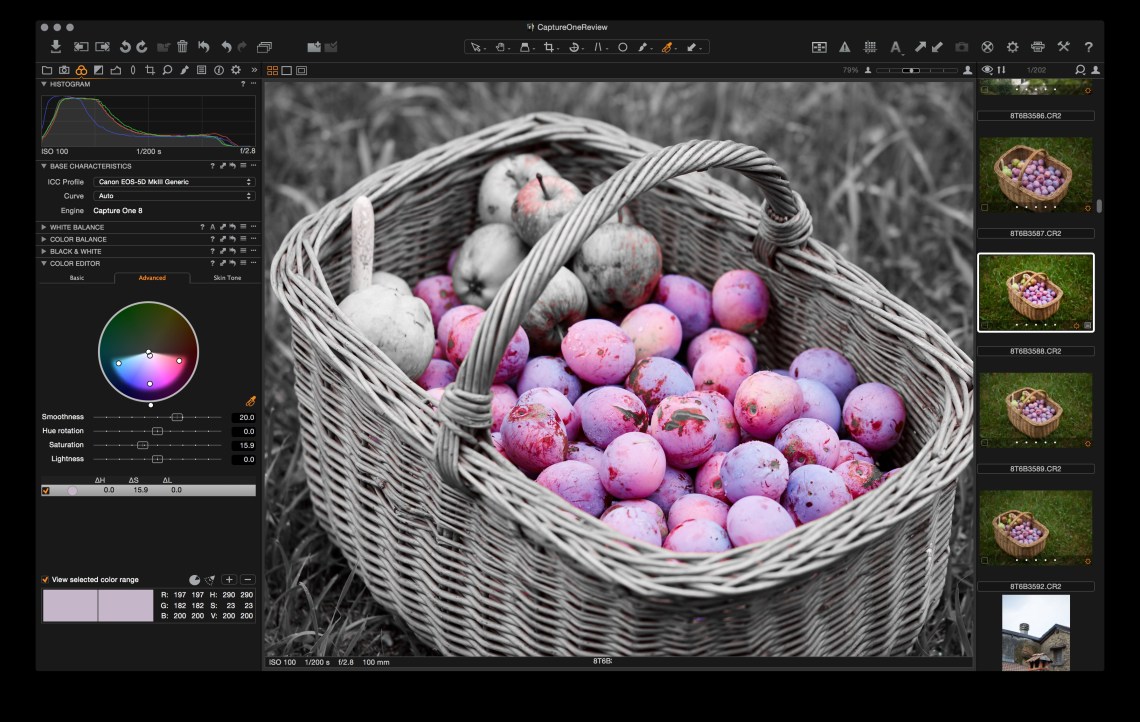1140x722 pixels.
Task: Click the trash can delete icon
Action: 182,47
